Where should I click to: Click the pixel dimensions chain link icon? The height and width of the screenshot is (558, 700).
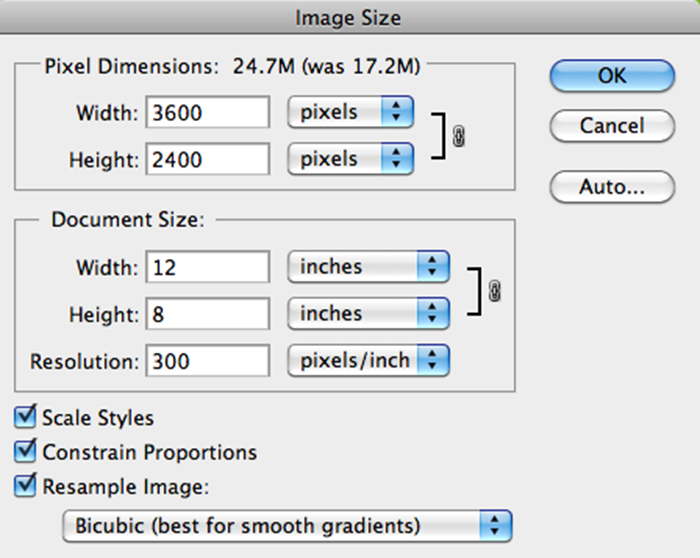458,136
